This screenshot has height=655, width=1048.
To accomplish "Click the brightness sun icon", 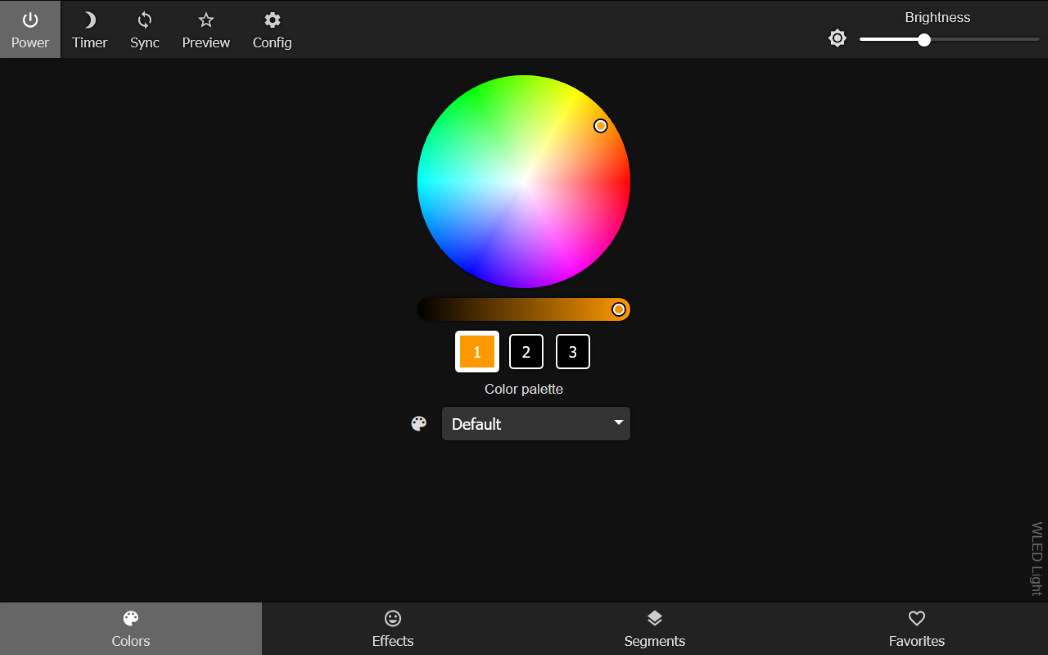I will [x=837, y=39].
